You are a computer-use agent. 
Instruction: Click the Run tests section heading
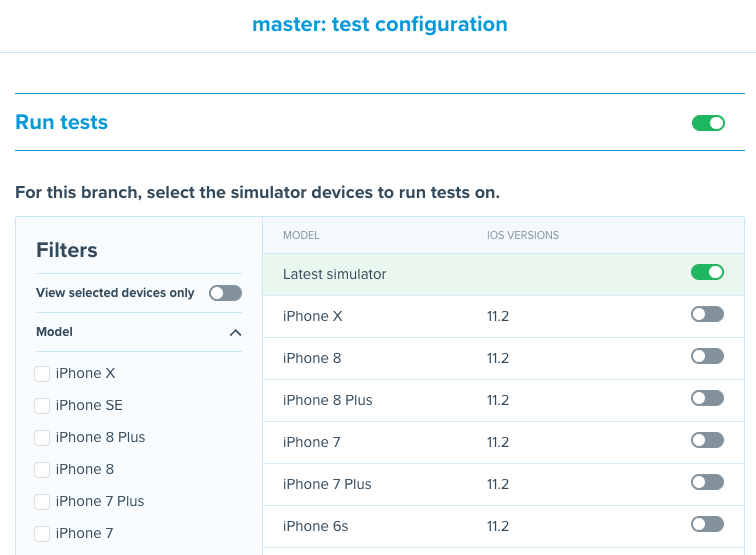tap(62, 123)
